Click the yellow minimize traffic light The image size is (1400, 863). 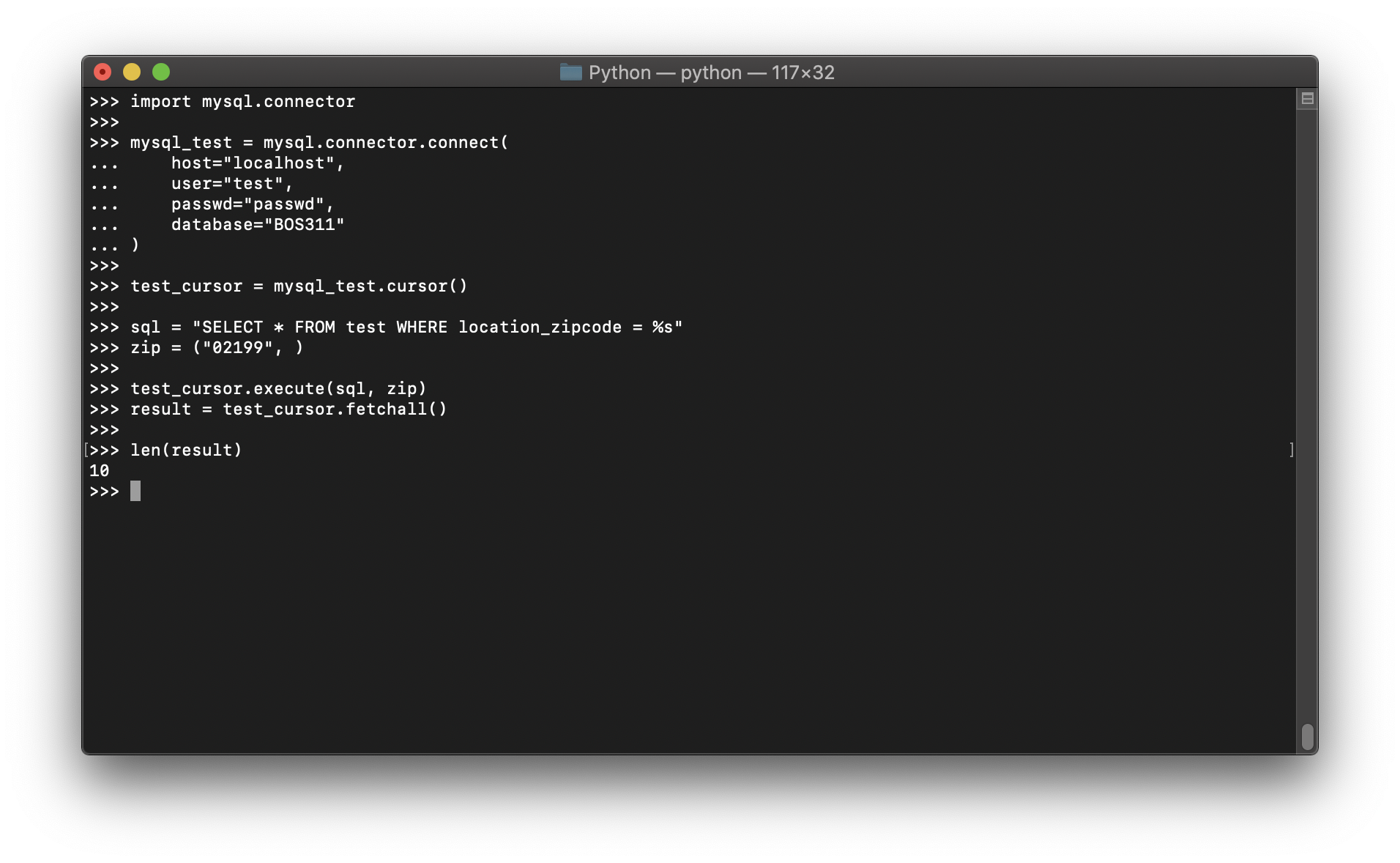[132, 71]
